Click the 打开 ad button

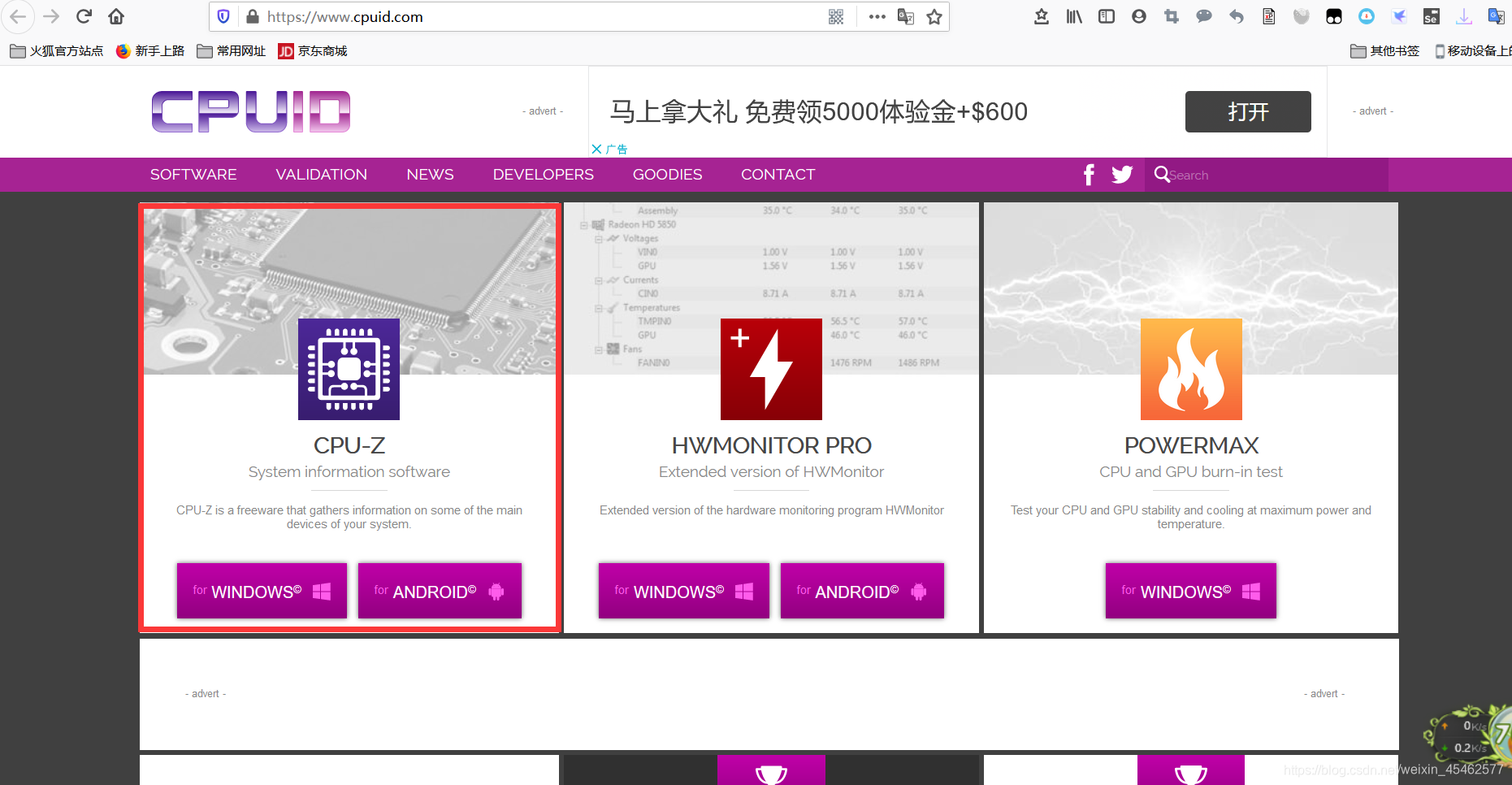click(1248, 111)
